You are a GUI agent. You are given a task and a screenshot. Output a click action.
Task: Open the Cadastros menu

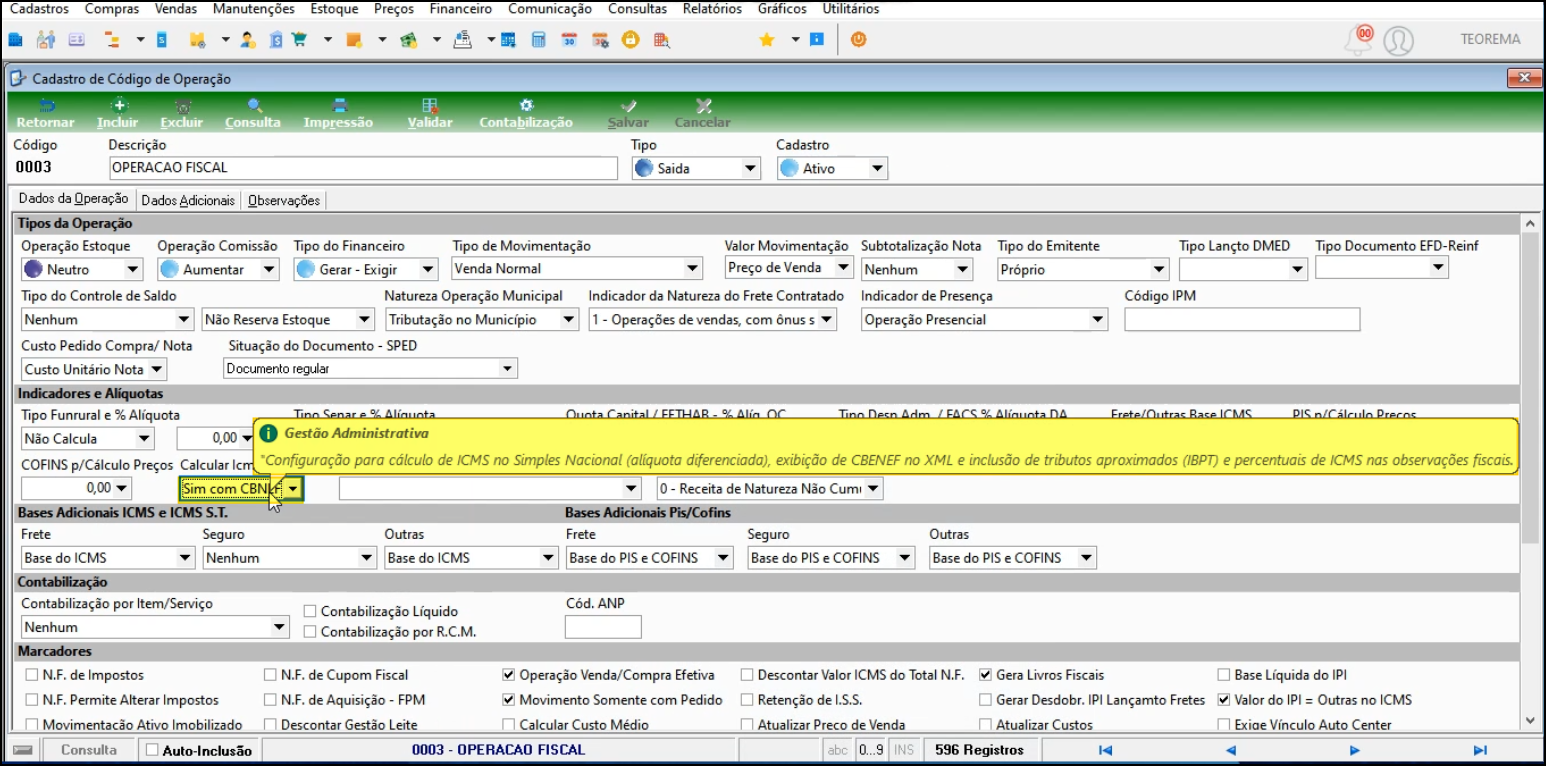(39, 9)
